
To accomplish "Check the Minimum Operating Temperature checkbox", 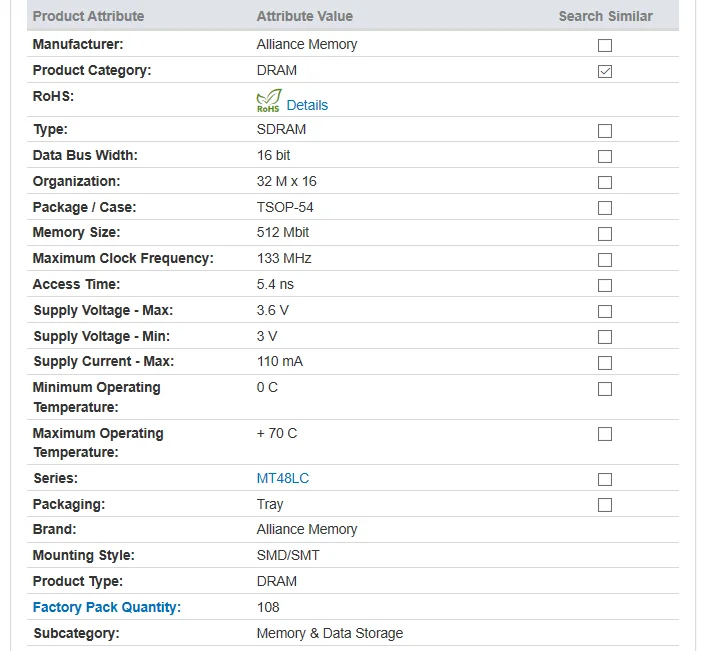I will [x=604, y=389].
